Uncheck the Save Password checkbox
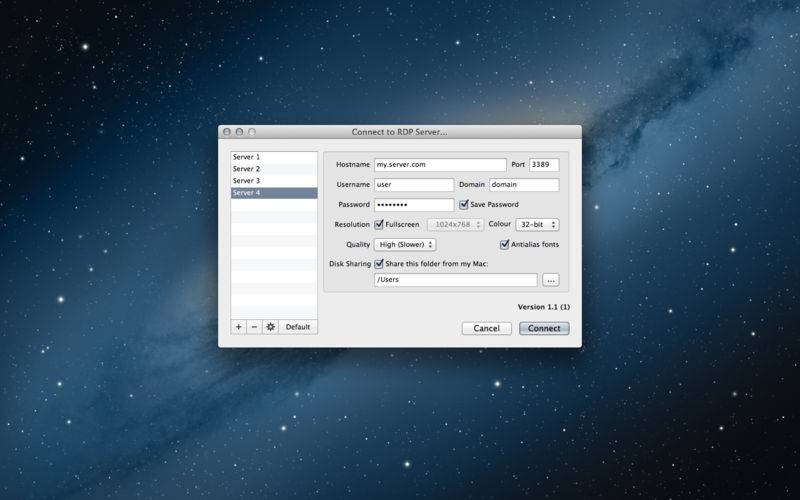Image resolution: width=800 pixels, height=500 pixels. click(464, 204)
